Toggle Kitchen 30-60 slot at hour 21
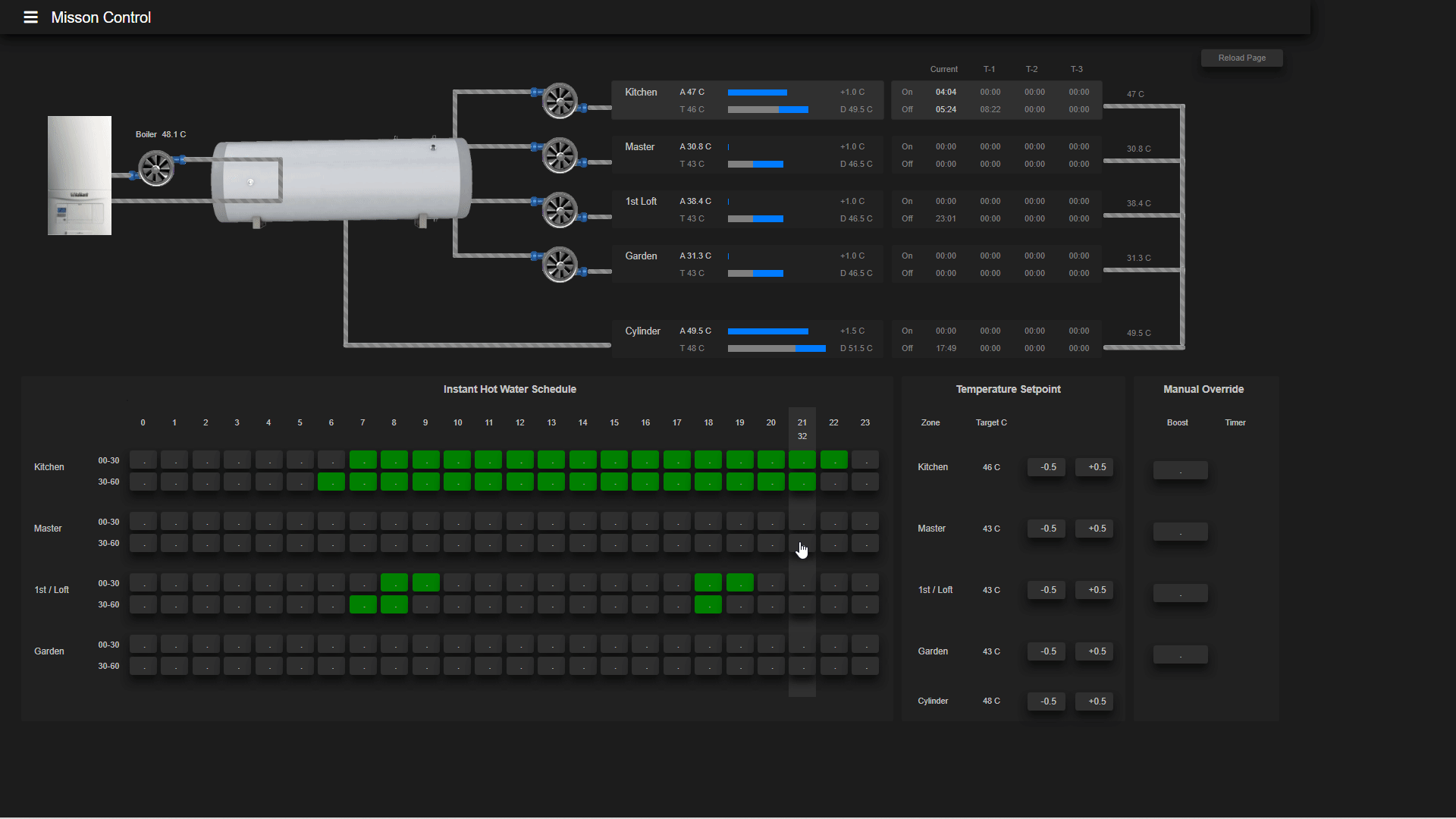Screen dimensions: 1456x819 802,482
